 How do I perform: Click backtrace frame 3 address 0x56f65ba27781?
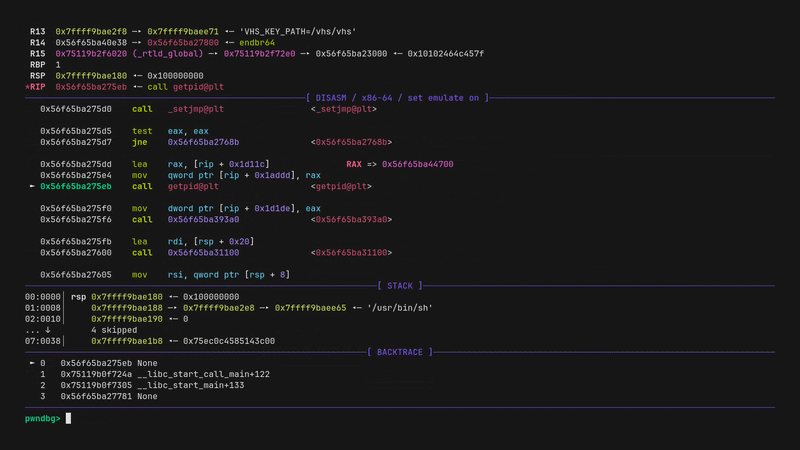(x=96, y=396)
